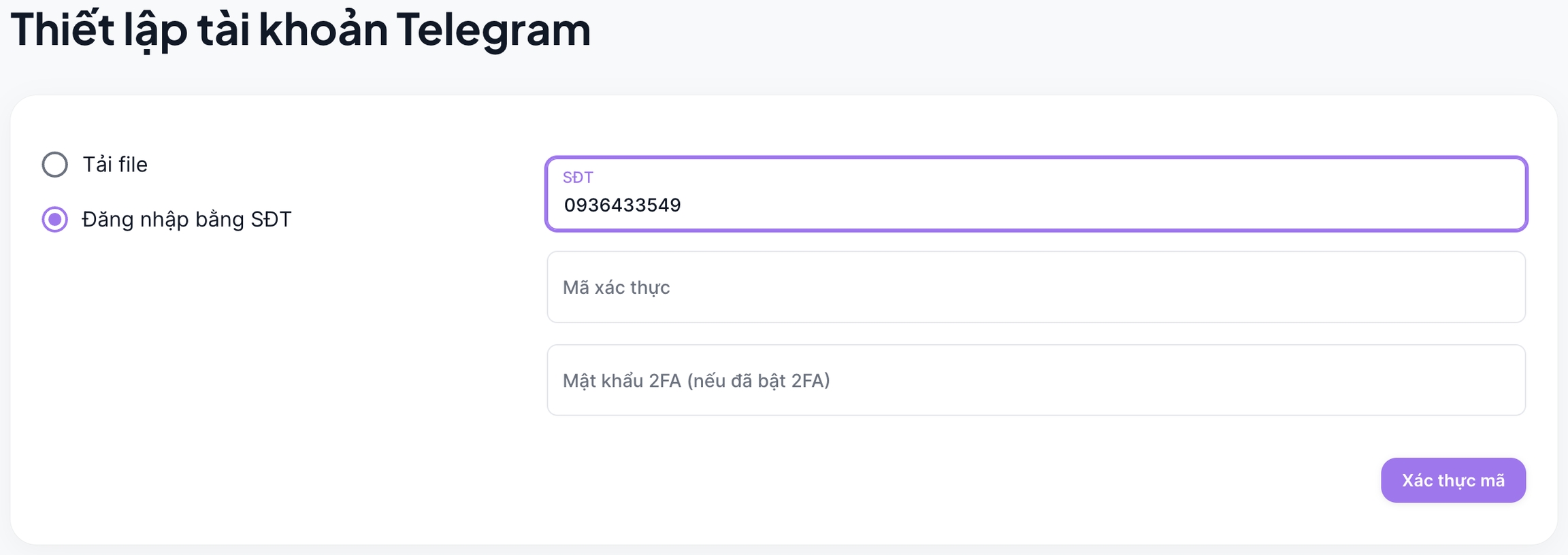Select the "Tải file" radio button

click(55, 165)
